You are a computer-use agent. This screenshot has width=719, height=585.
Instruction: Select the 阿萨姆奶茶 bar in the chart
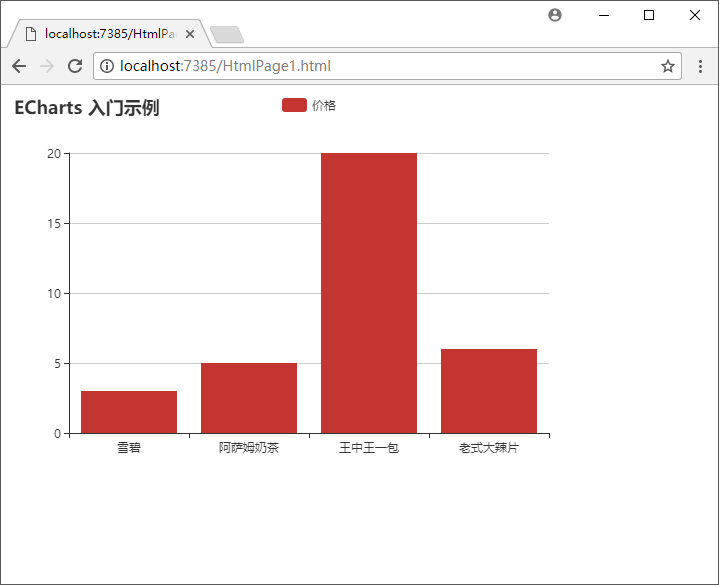click(249, 398)
